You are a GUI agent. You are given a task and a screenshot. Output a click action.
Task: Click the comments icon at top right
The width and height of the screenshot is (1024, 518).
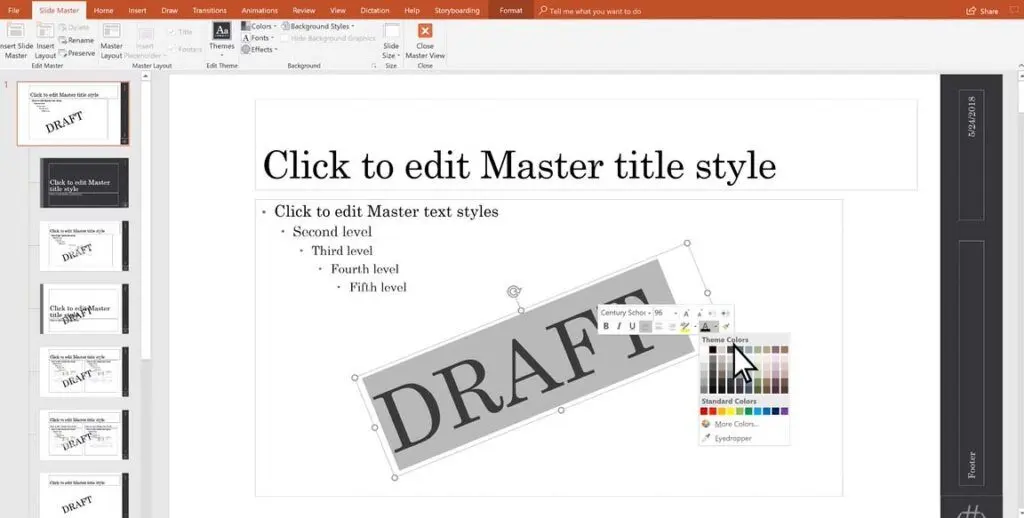(x=1014, y=10)
